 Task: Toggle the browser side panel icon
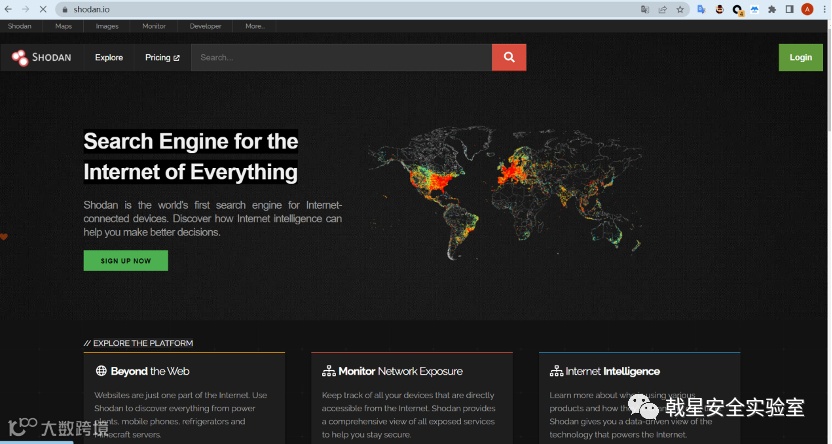(x=790, y=10)
